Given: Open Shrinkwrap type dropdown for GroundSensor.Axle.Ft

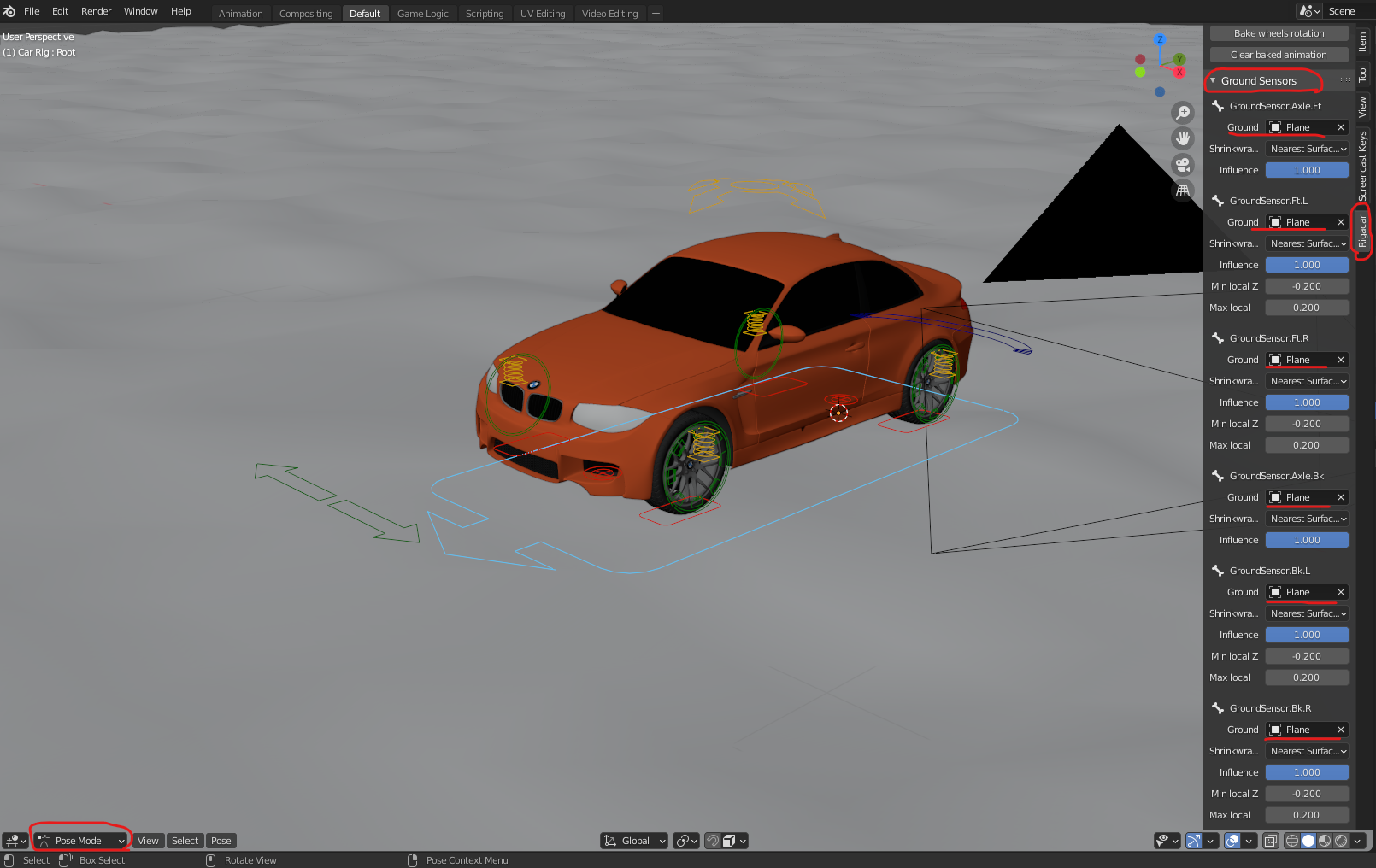Looking at the screenshot, I should [x=1308, y=149].
